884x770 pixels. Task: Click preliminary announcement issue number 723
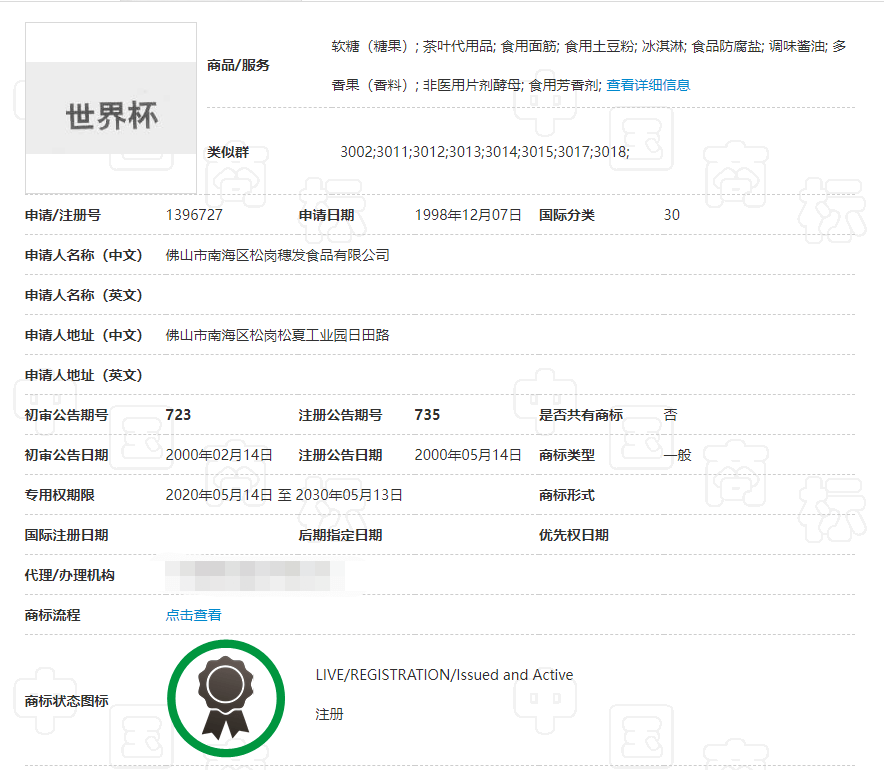[x=178, y=415]
